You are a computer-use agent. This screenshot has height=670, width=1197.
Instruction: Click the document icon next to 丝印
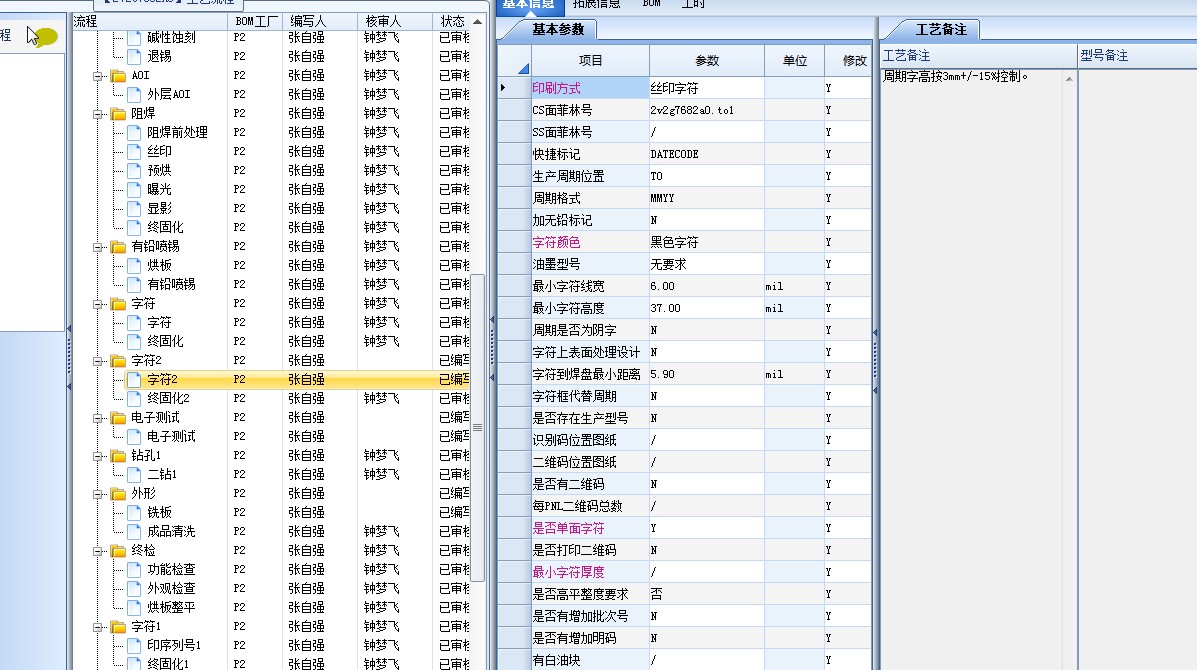[x=134, y=151]
